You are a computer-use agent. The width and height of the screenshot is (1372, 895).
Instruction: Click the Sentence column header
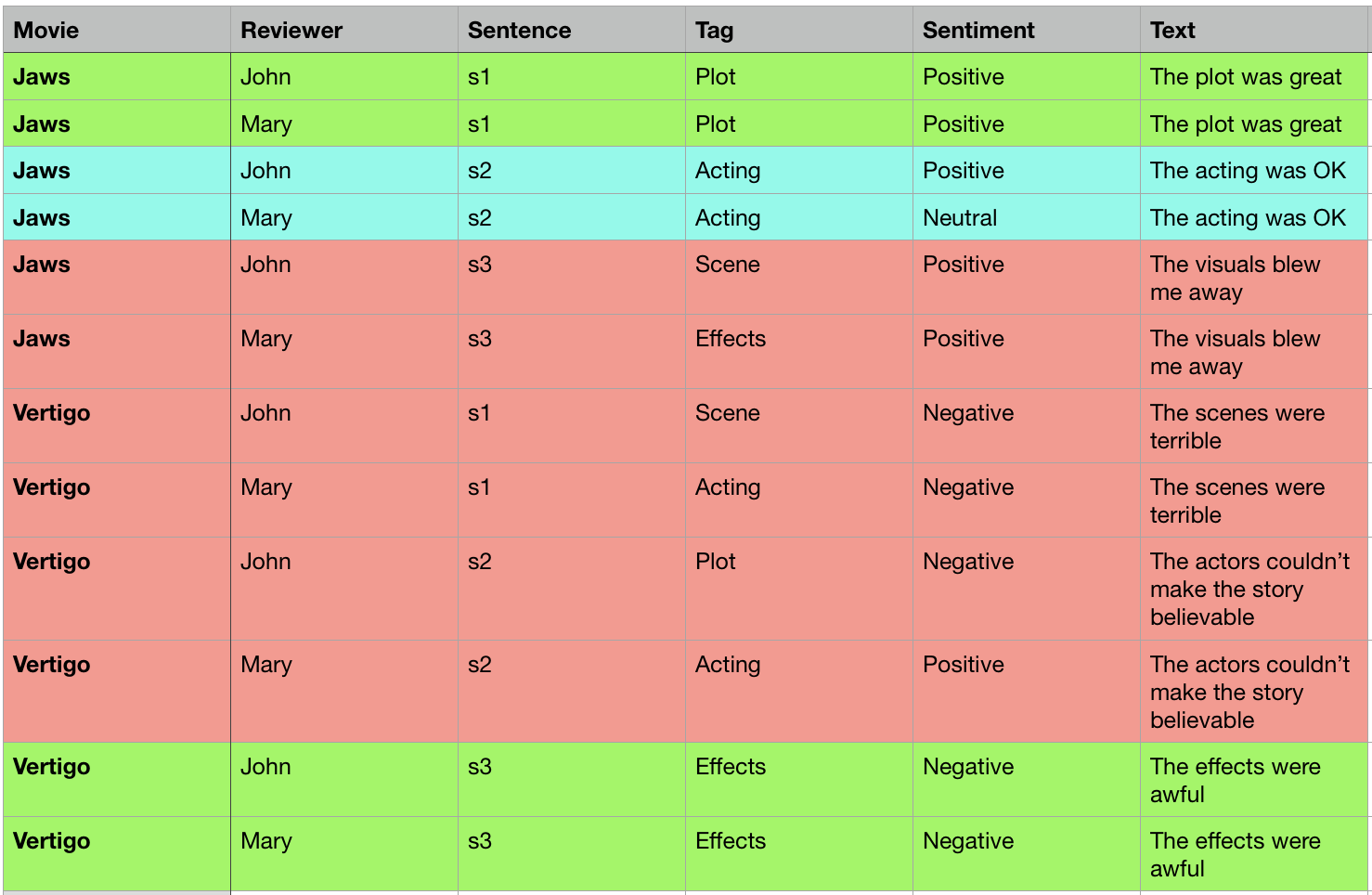coord(572,30)
